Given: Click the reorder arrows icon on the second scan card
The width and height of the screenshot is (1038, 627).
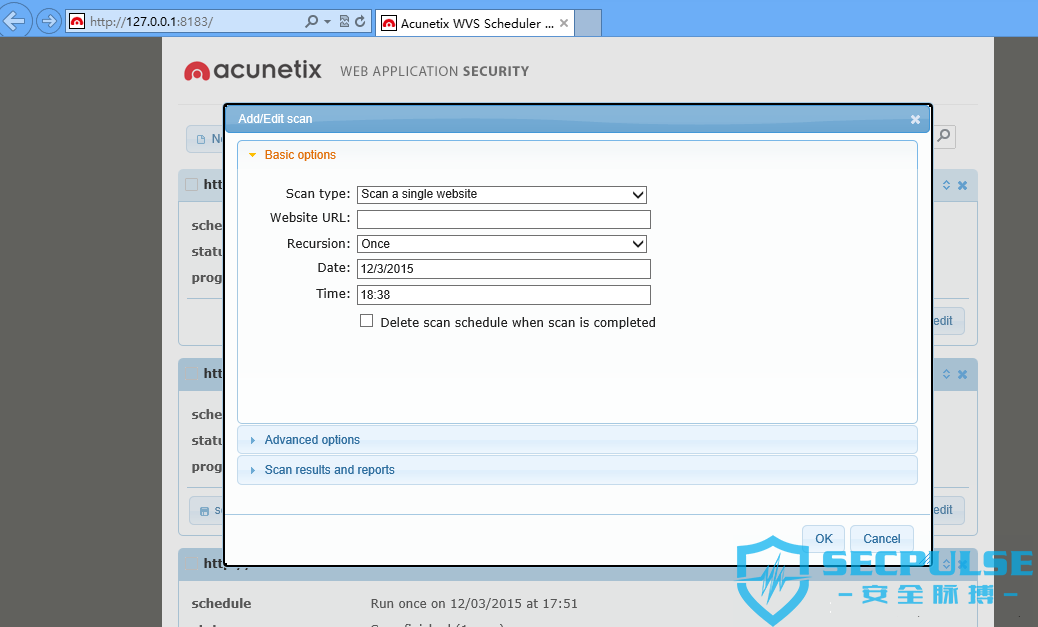Looking at the screenshot, I should (x=947, y=374).
